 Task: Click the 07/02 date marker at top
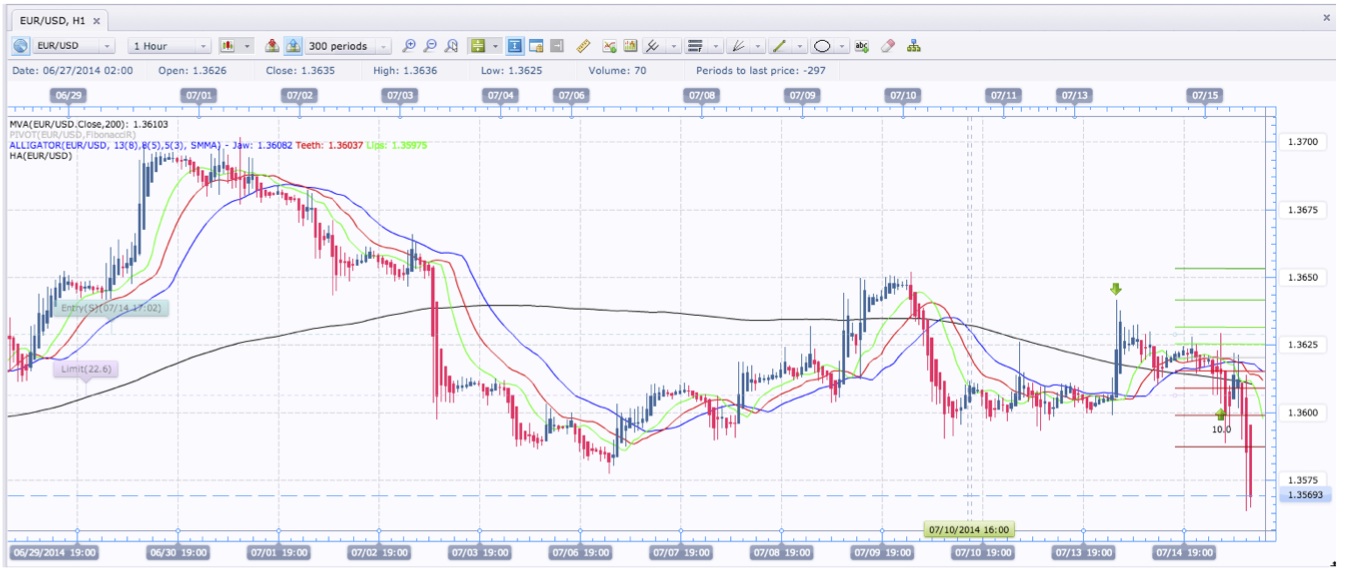pos(299,95)
